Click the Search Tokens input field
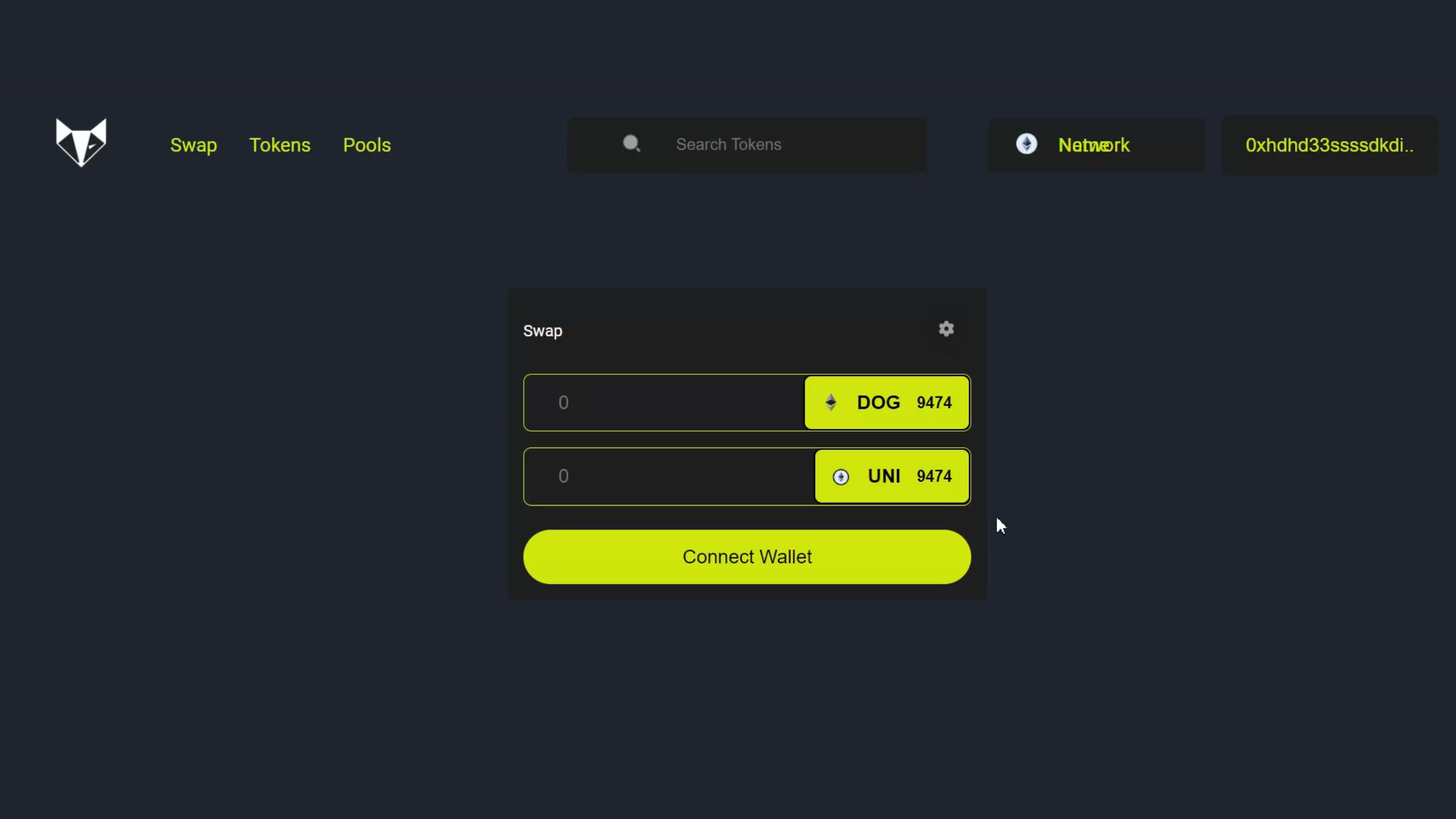This screenshot has height=819, width=1456. pos(747,144)
